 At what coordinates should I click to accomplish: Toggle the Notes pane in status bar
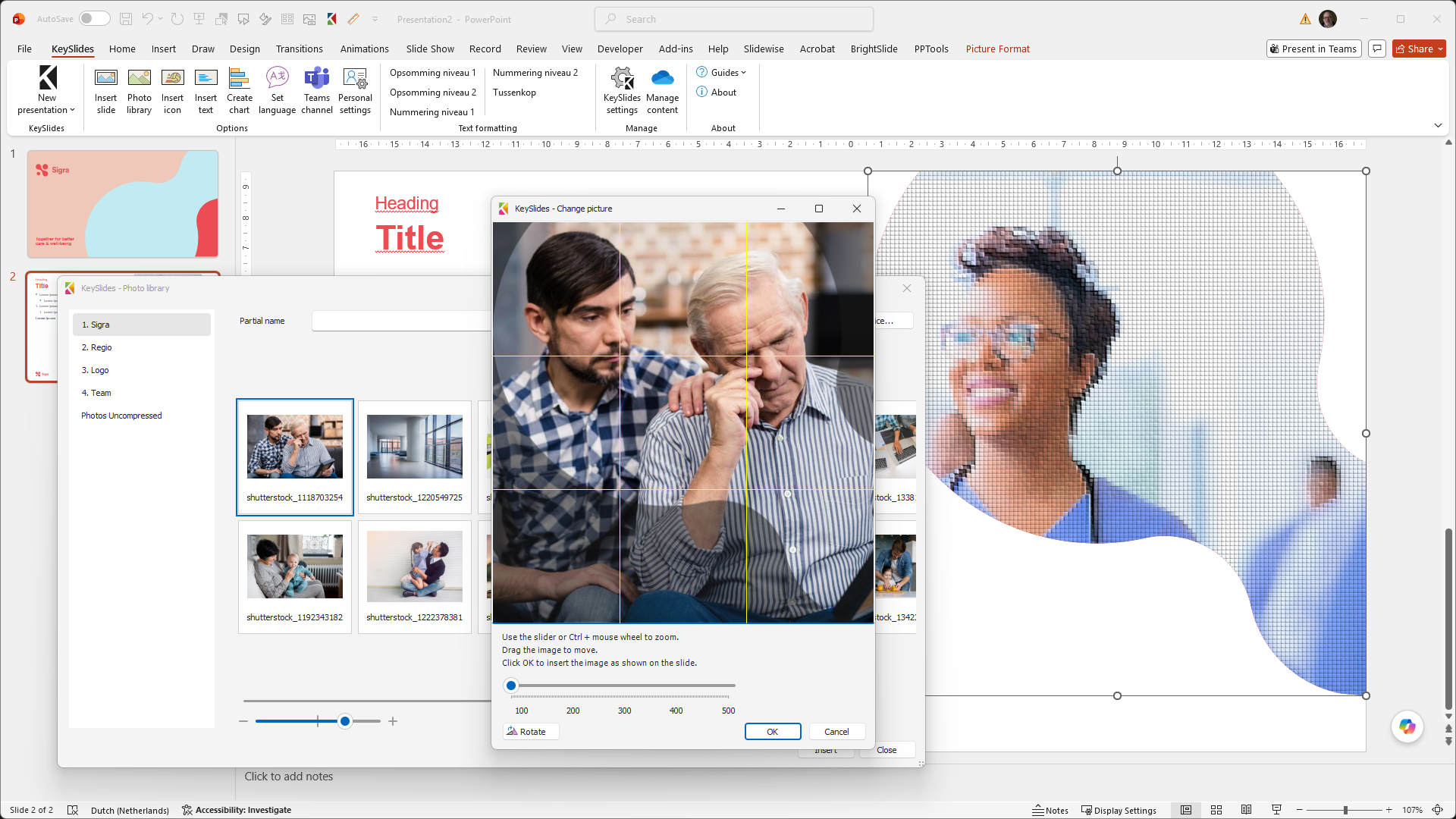coord(1050,810)
